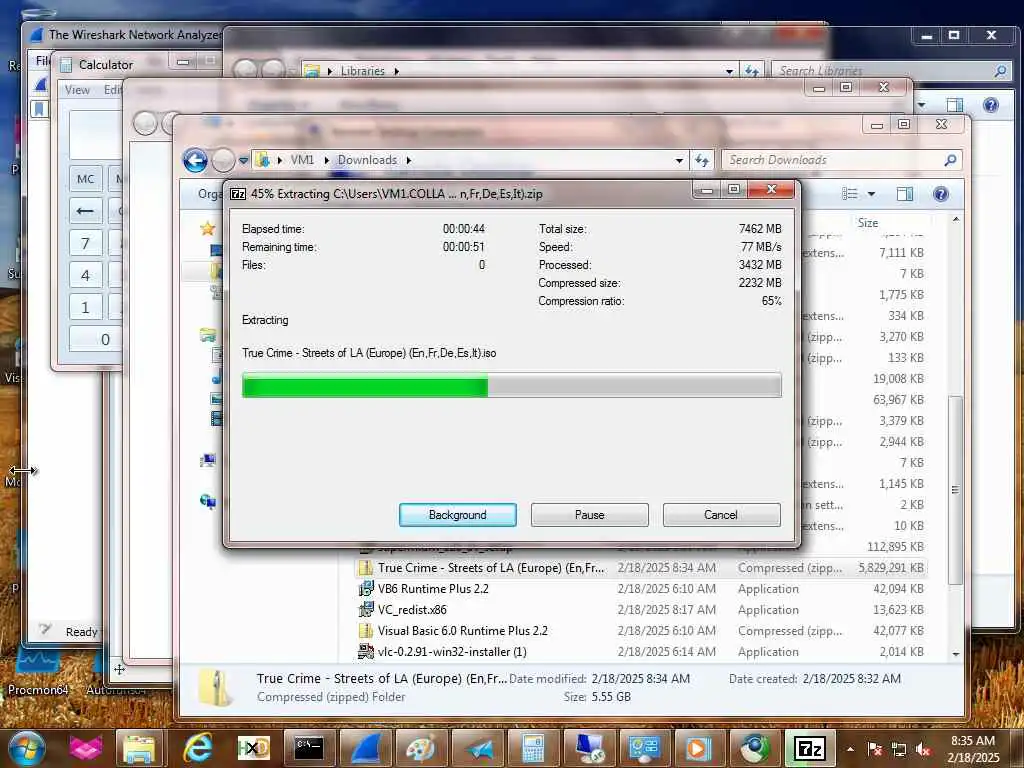Image resolution: width=1024 pixels, height=768 pixels.
Task: Click the Calculator backspace arrow button
Action: 86,211
